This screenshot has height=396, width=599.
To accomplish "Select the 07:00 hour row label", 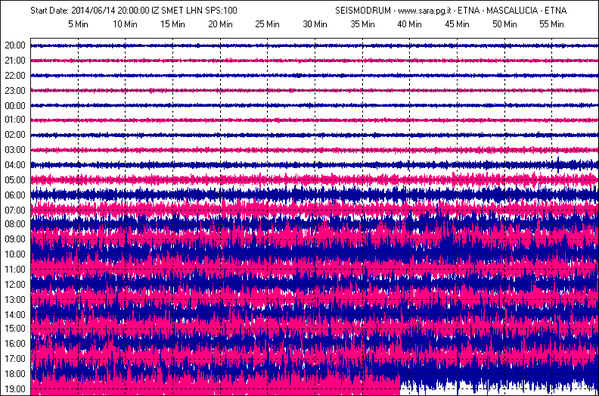I will (15, 210).
